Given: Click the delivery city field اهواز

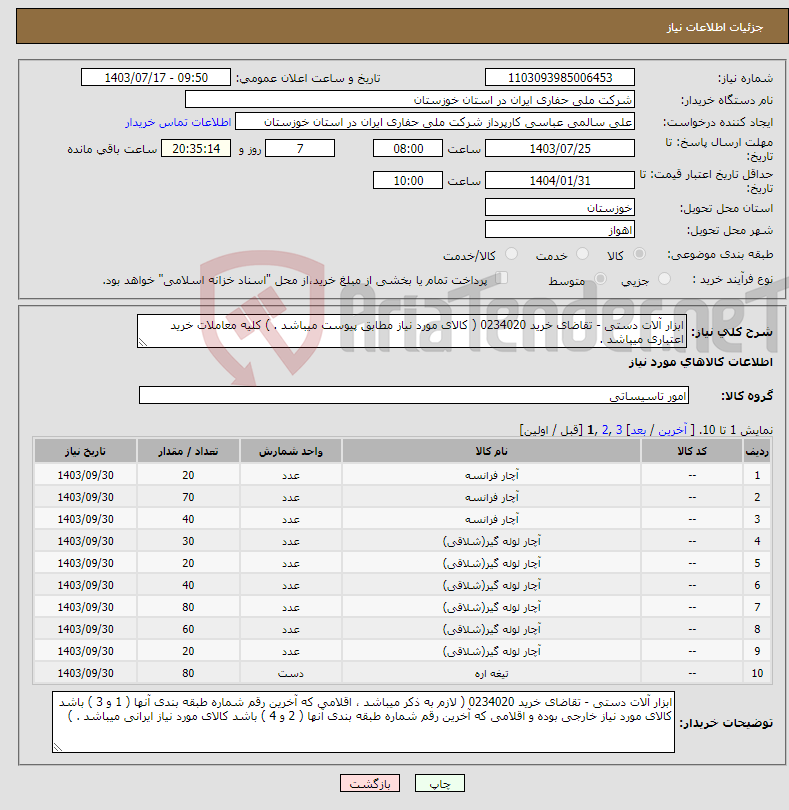Looking at the screenshot, I should pyautogui.click(x=560, y=229).
